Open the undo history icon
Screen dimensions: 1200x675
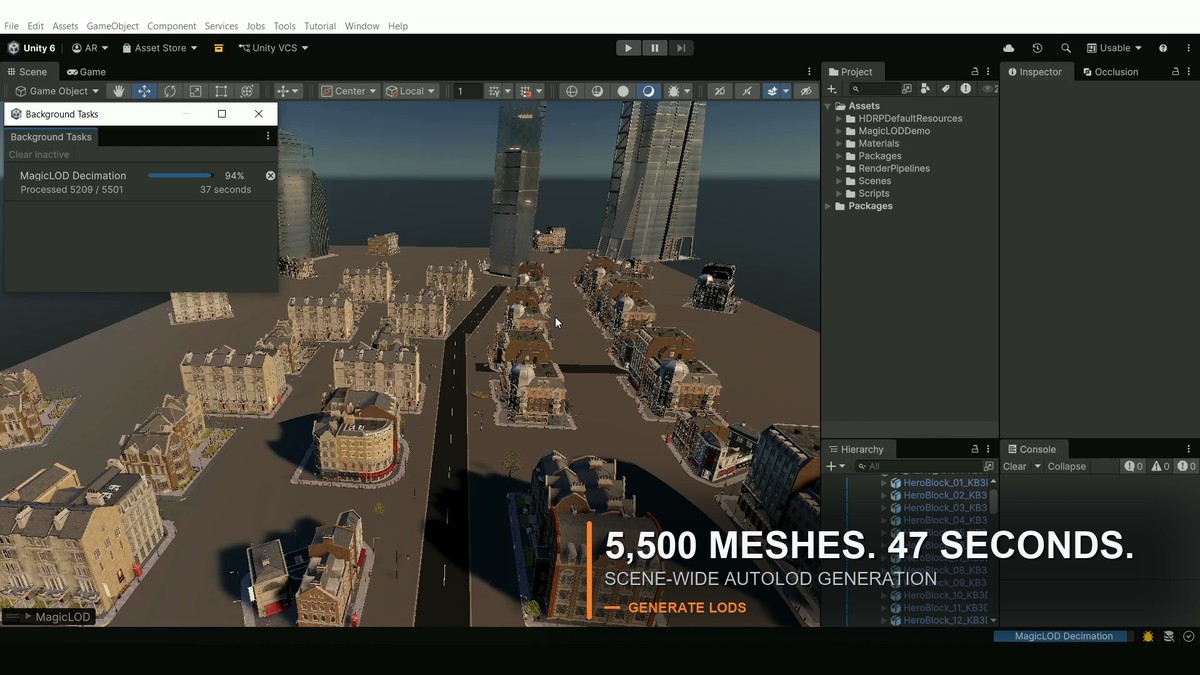click(1037, 48)
